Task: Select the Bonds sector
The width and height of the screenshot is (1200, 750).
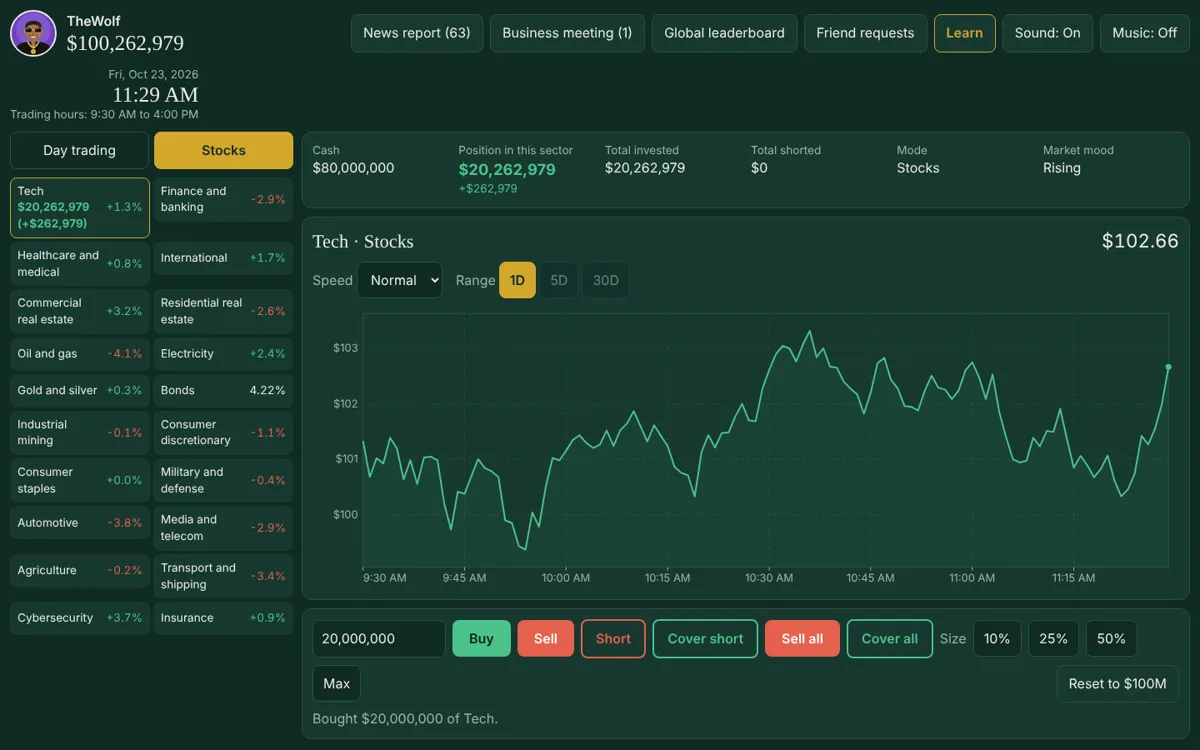Action: point(223,390)
